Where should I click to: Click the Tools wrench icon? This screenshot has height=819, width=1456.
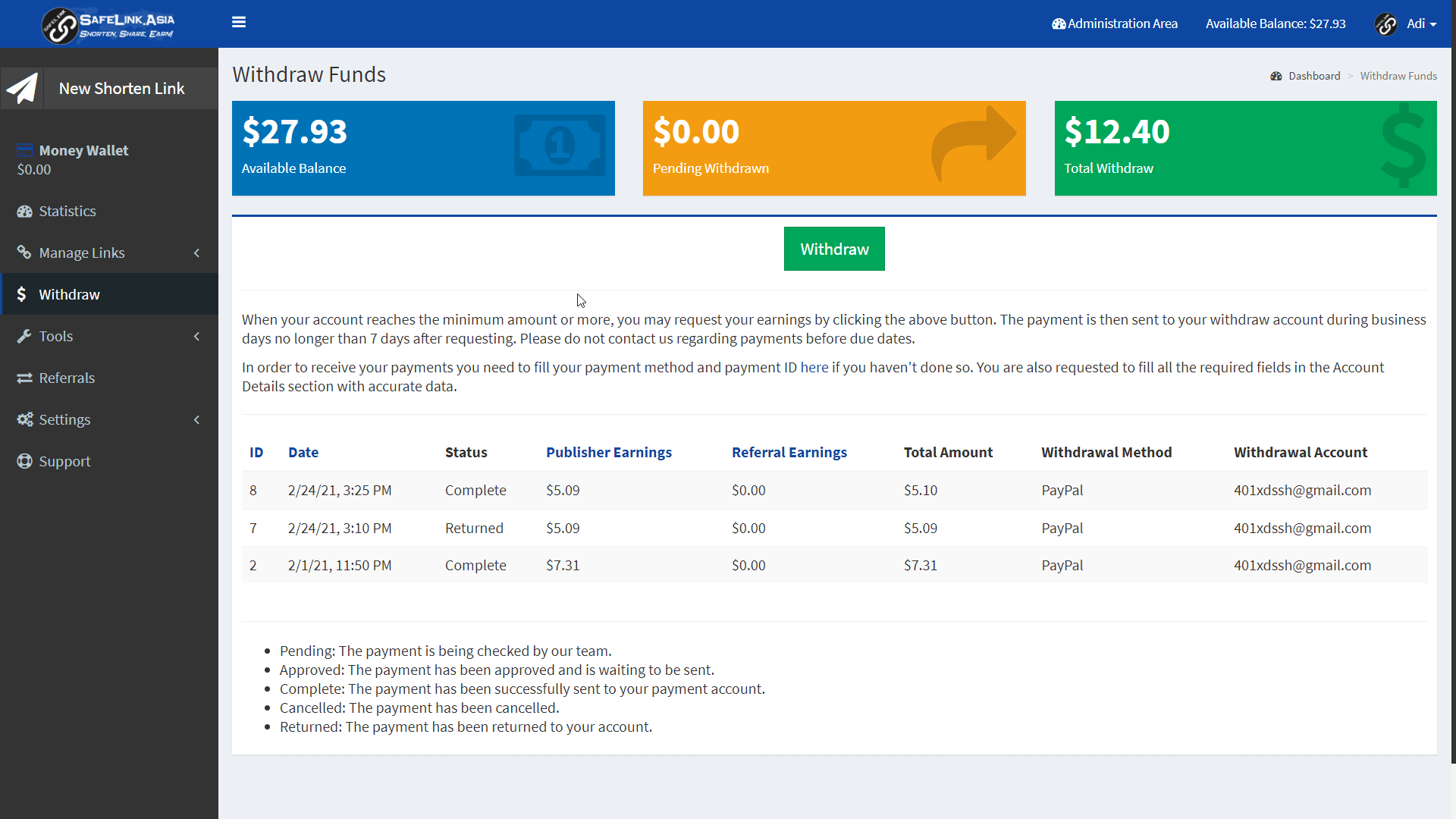tap(24, 336)
